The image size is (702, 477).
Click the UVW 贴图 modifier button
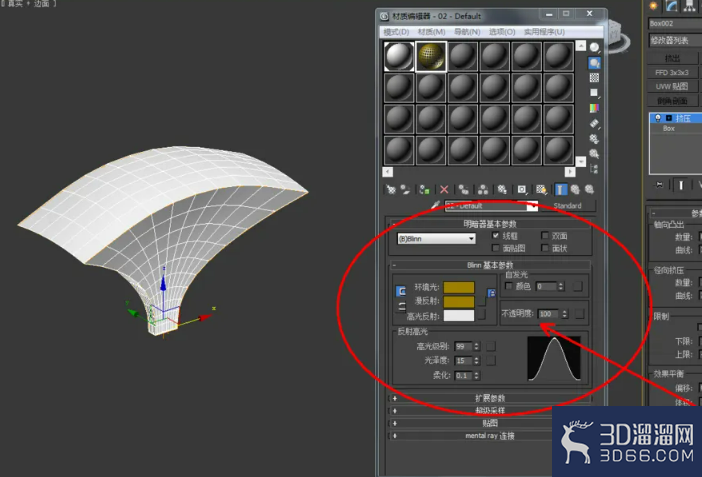pos(672,87)
